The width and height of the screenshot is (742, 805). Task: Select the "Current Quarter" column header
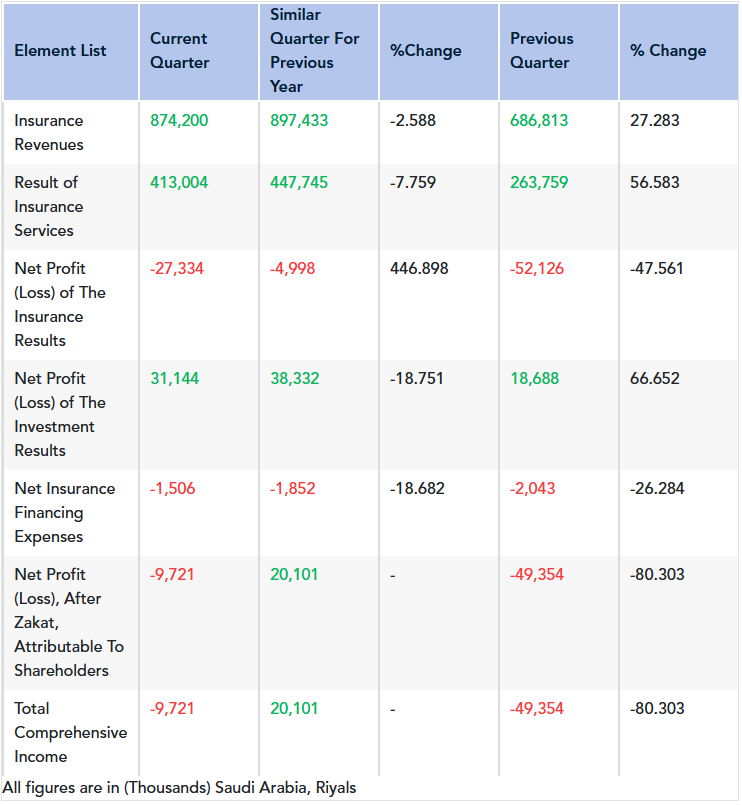tap(179, 51)
